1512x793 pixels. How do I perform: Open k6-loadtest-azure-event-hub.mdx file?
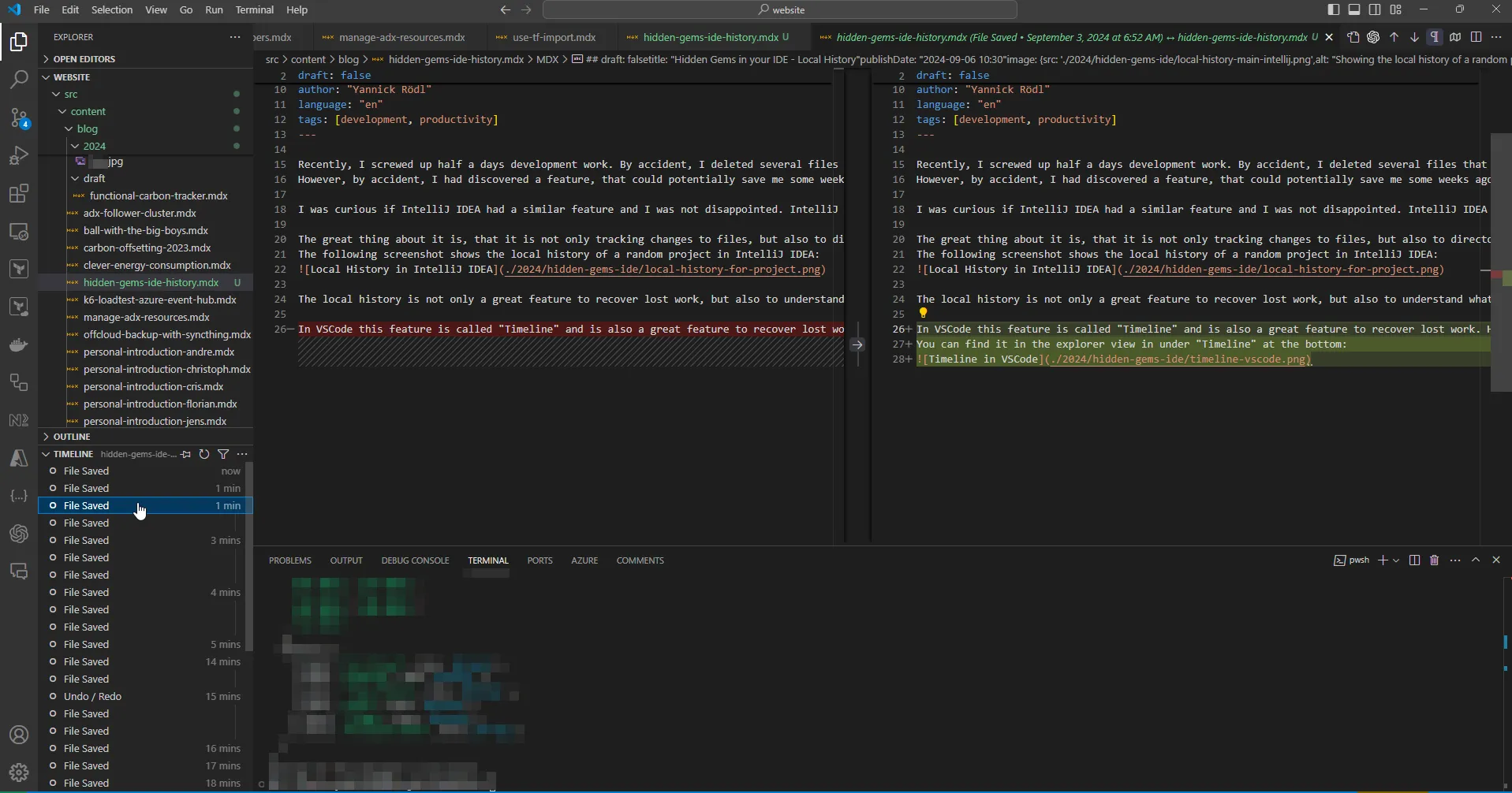(x=159, y=300)
